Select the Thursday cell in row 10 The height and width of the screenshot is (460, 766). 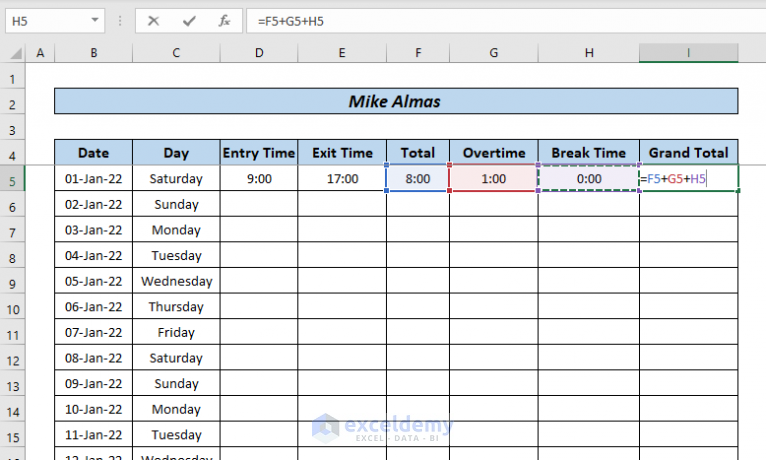point(176,306)
